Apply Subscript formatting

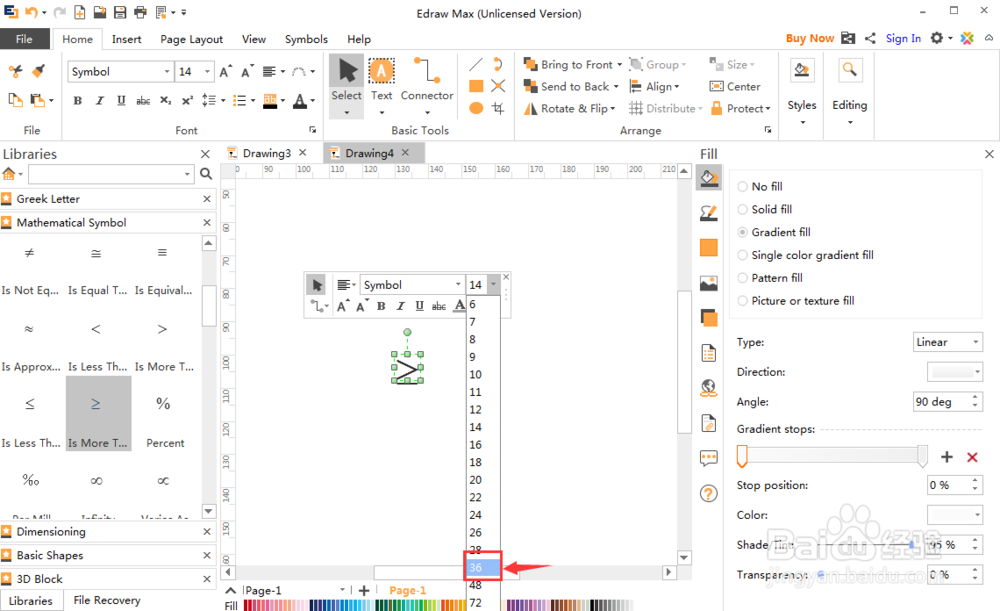[165, 101]
